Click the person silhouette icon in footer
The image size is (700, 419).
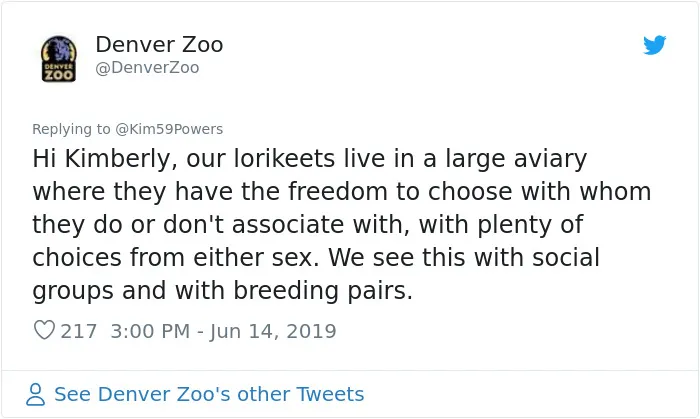tap(35, 394)
